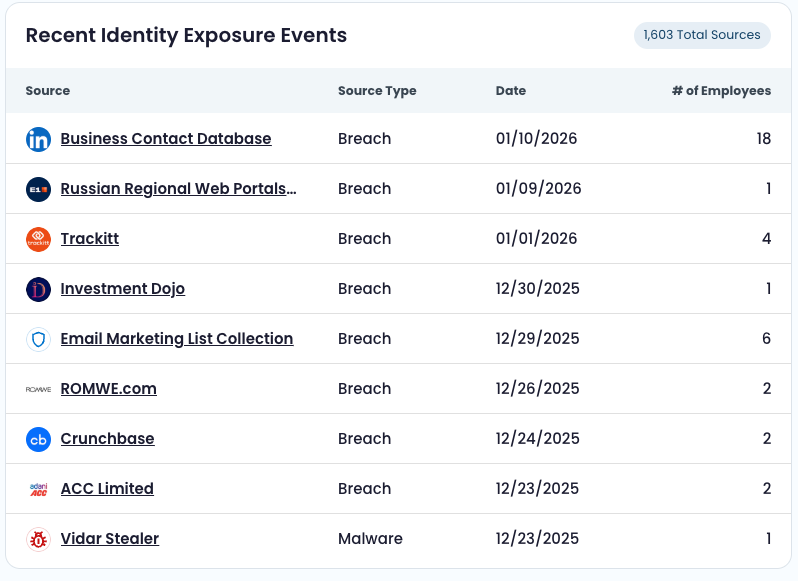This screenshot has height=581, width=798.
Task: Click the 1,603 Total Sources badge
Action: click(702, 35)
